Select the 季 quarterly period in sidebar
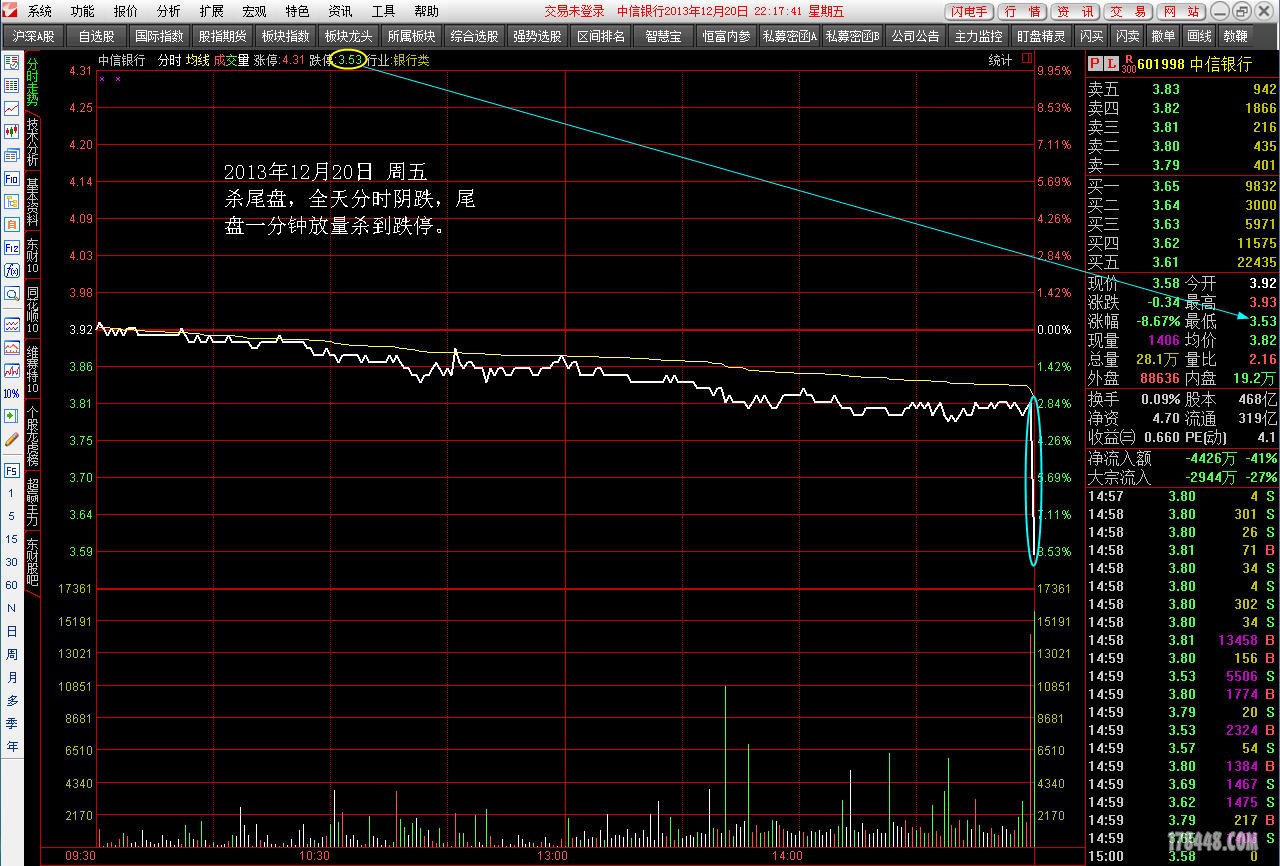This screenshot has height=866, width=1280. (x=12, y=723)
